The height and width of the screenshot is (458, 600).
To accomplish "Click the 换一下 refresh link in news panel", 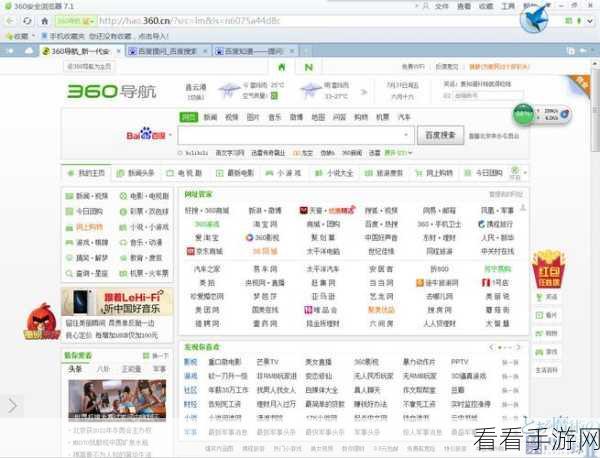I will [156, 356].
